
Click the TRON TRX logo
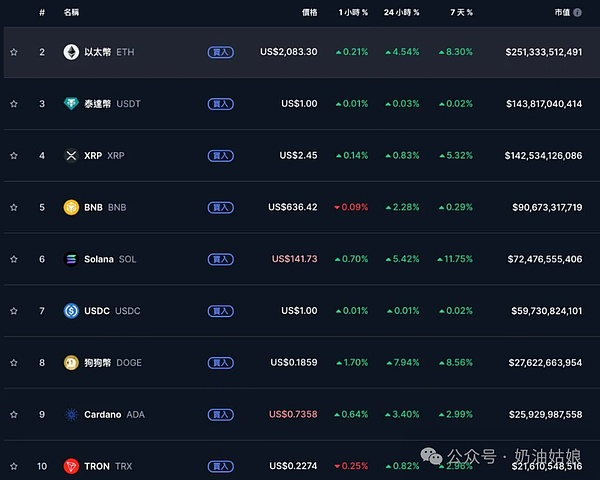pos(71,466)
